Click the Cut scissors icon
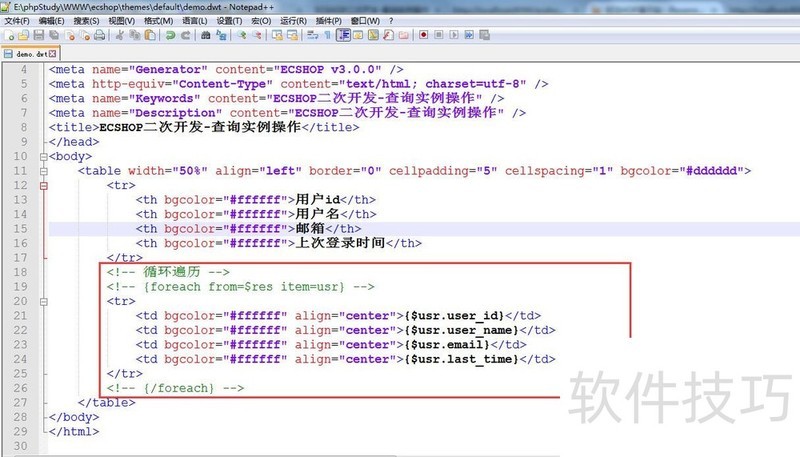Image resolution: width=800 pixels, height=457 pixels. [x=120, y=35]
